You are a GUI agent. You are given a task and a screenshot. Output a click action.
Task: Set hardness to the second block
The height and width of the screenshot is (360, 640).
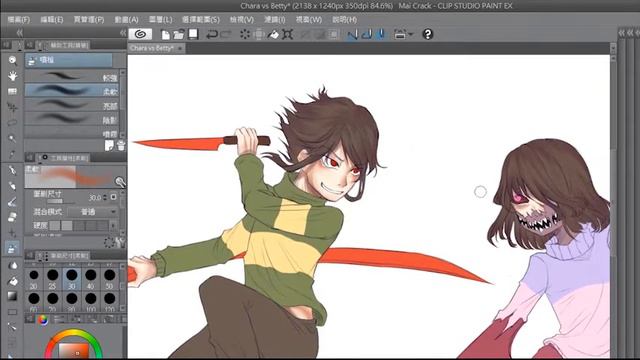pos(67,225)
